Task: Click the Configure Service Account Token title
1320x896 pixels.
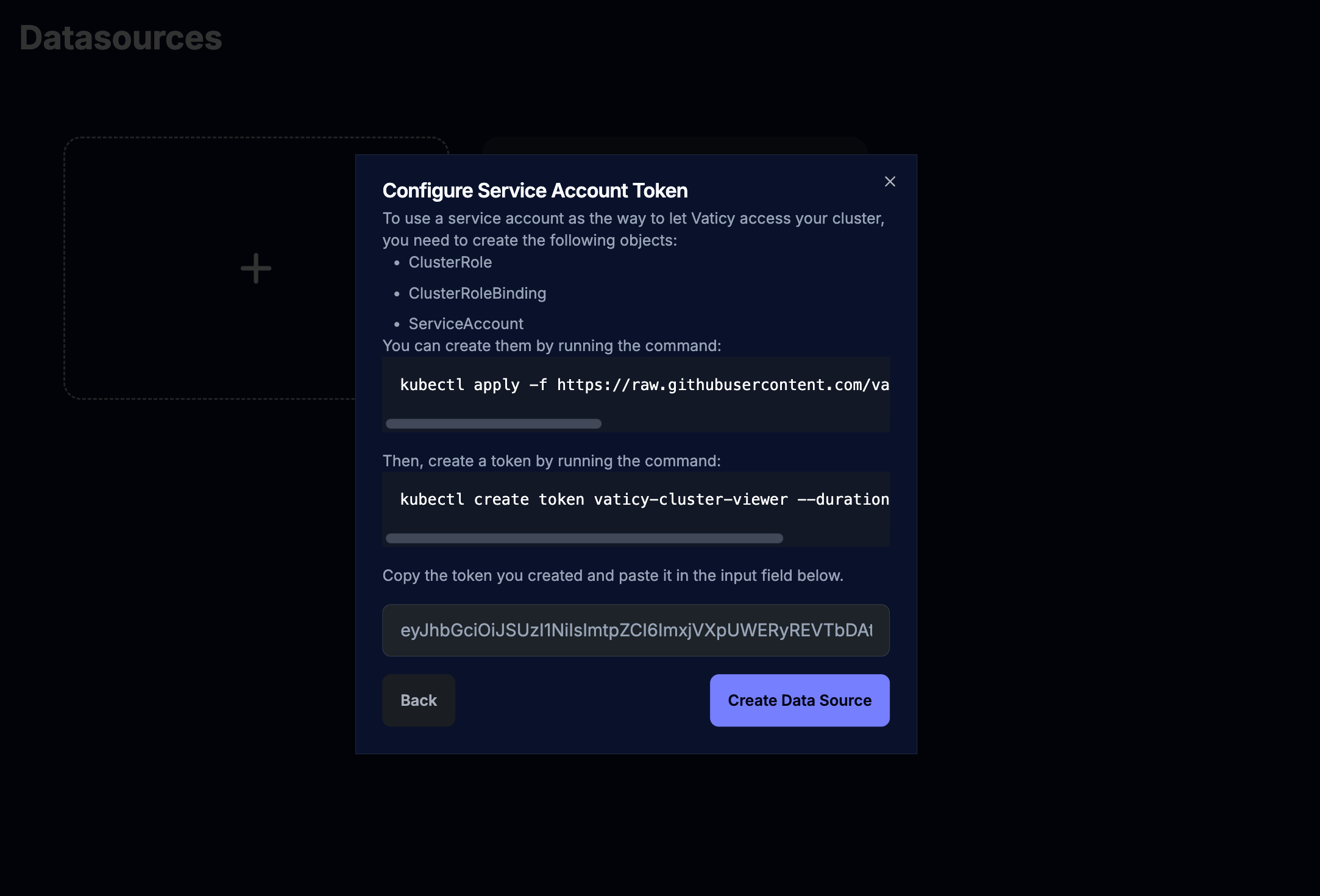Action: click(x=535, y=191)
